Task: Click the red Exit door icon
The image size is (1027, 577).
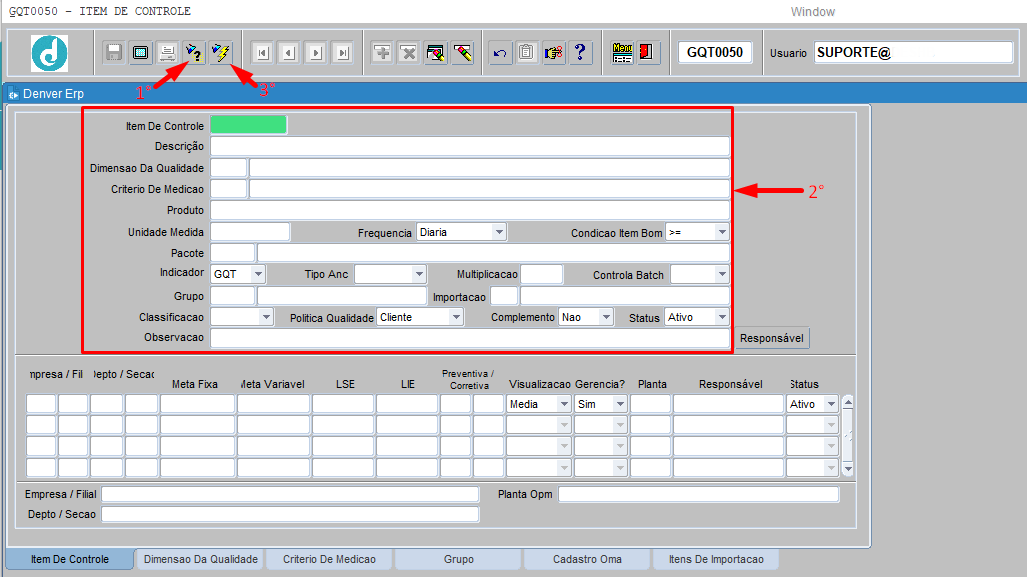Action: [x=646, y=52]
